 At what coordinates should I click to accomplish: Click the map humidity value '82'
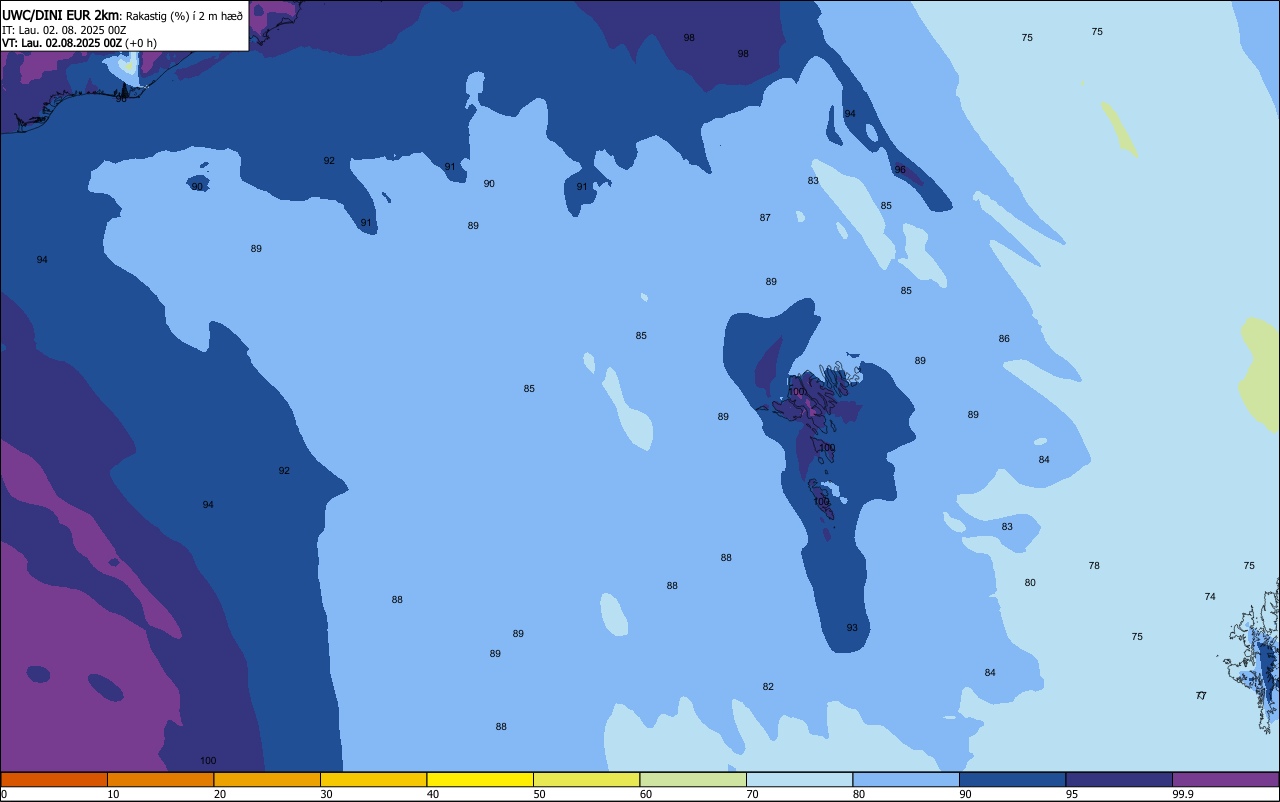pos(768,687)
